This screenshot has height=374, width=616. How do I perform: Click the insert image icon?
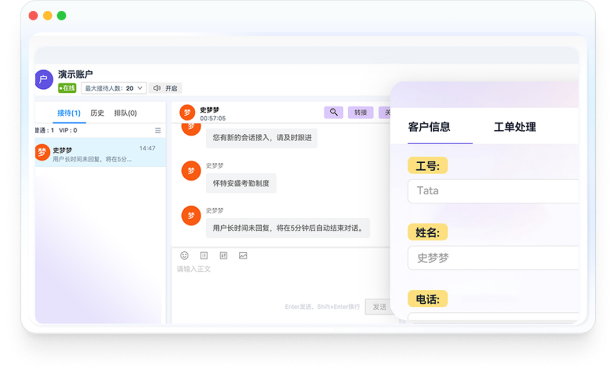pyautogui.click(x=243, y=255)
